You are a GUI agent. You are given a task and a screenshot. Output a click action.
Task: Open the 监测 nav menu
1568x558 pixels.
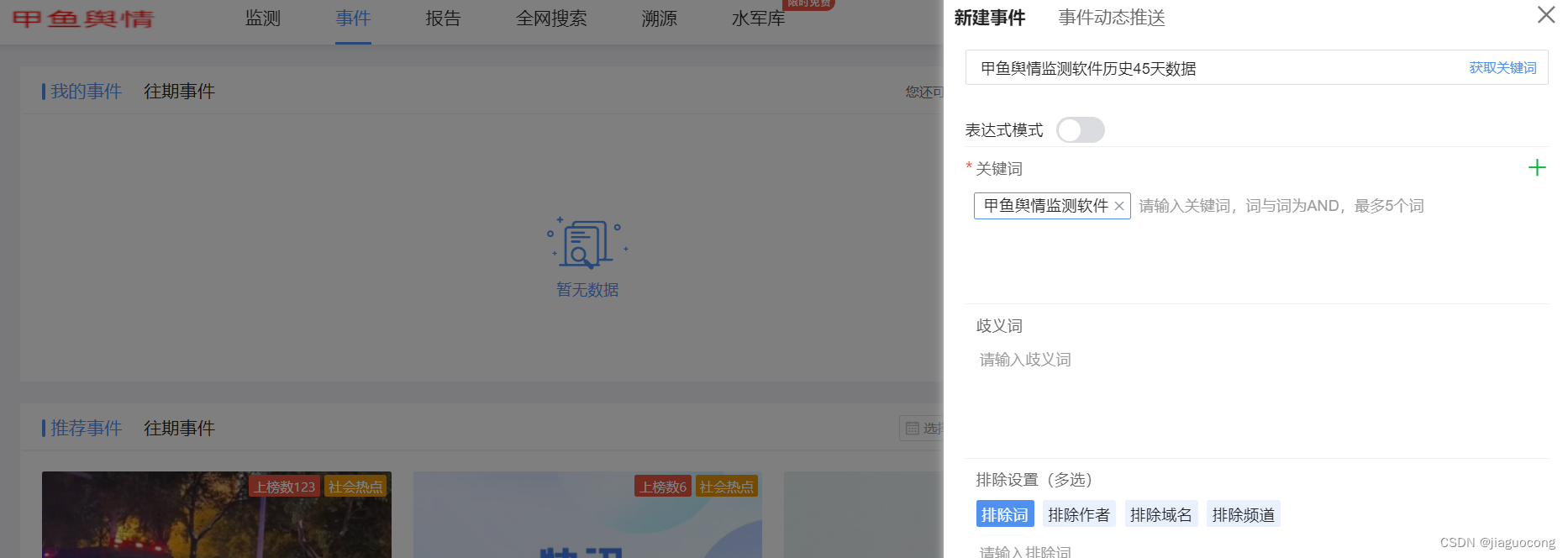click(x=263, y=18)
